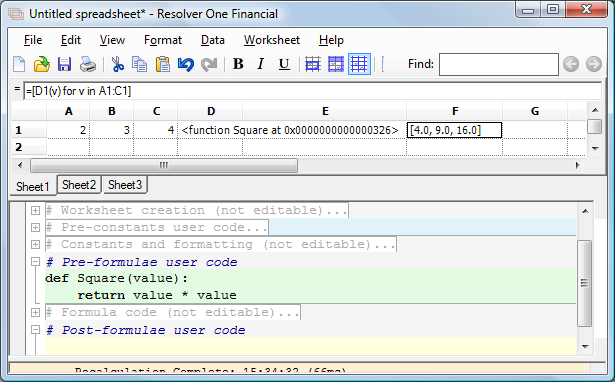The image size is (615, 382).
Task: Click the Print icon
Action: [x=88, y=64]
